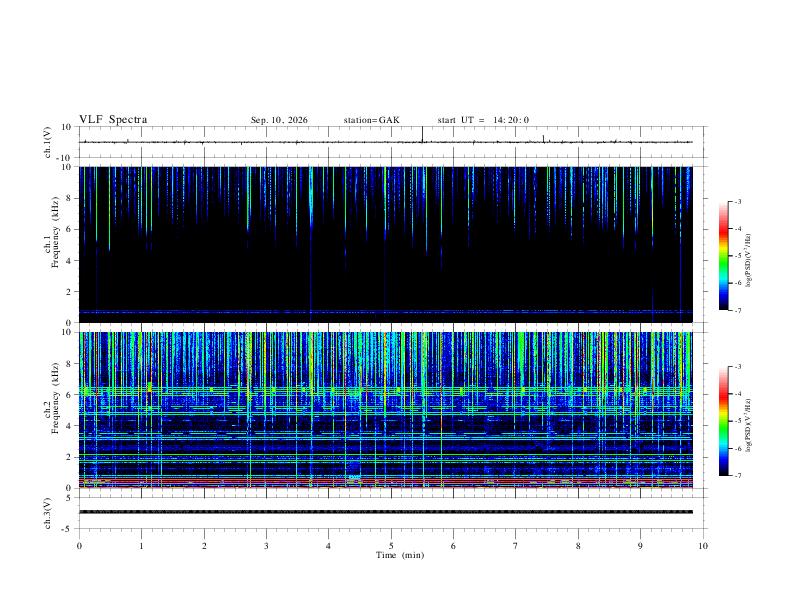Click the large spike in ch.1 voltage trace
The width and height of the screenshot is (792, 612).
tap(422, 134)
